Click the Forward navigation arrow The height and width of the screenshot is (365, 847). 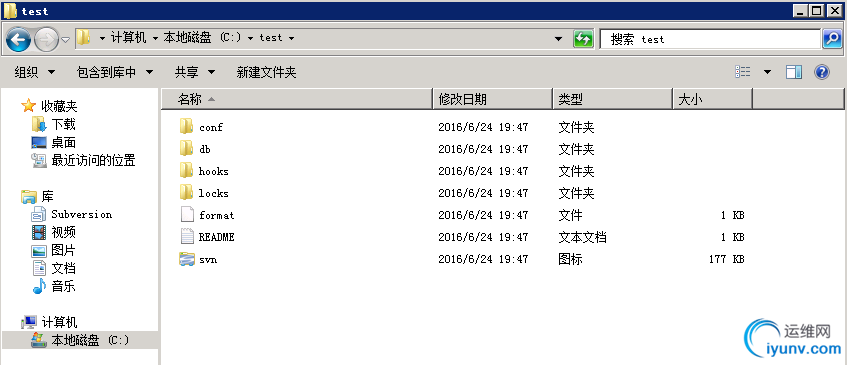(46, 39)
